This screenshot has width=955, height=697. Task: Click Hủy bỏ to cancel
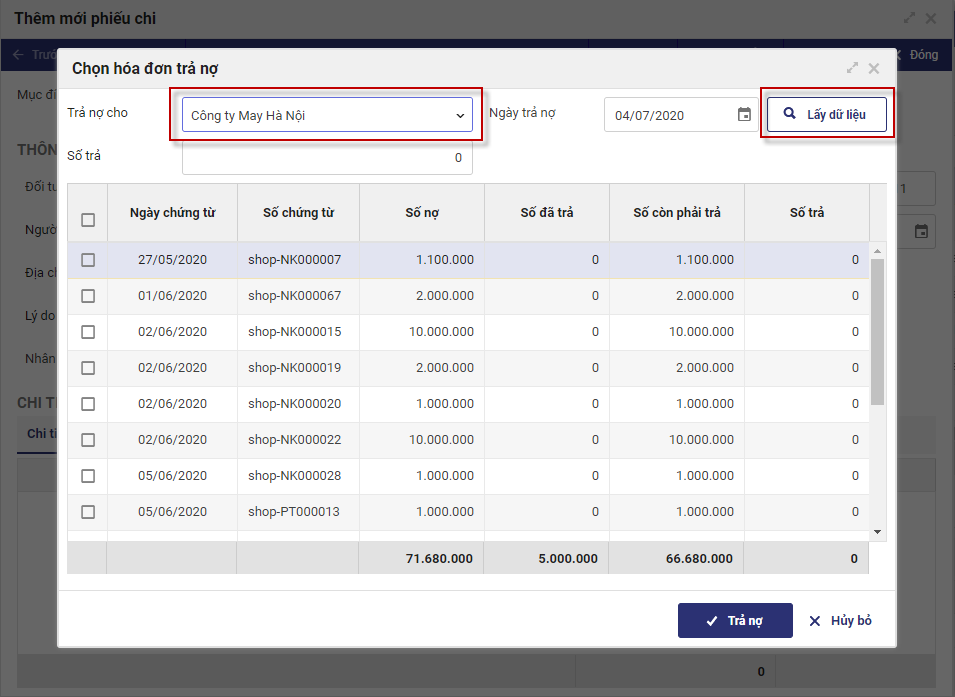840,621
